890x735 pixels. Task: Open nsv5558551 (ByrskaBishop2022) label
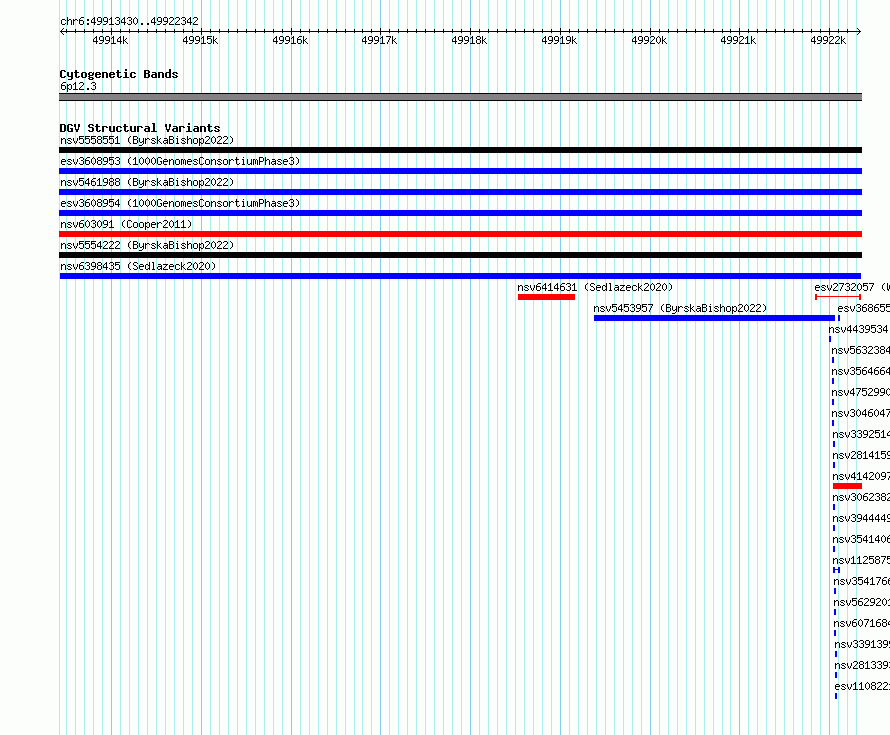147,140
